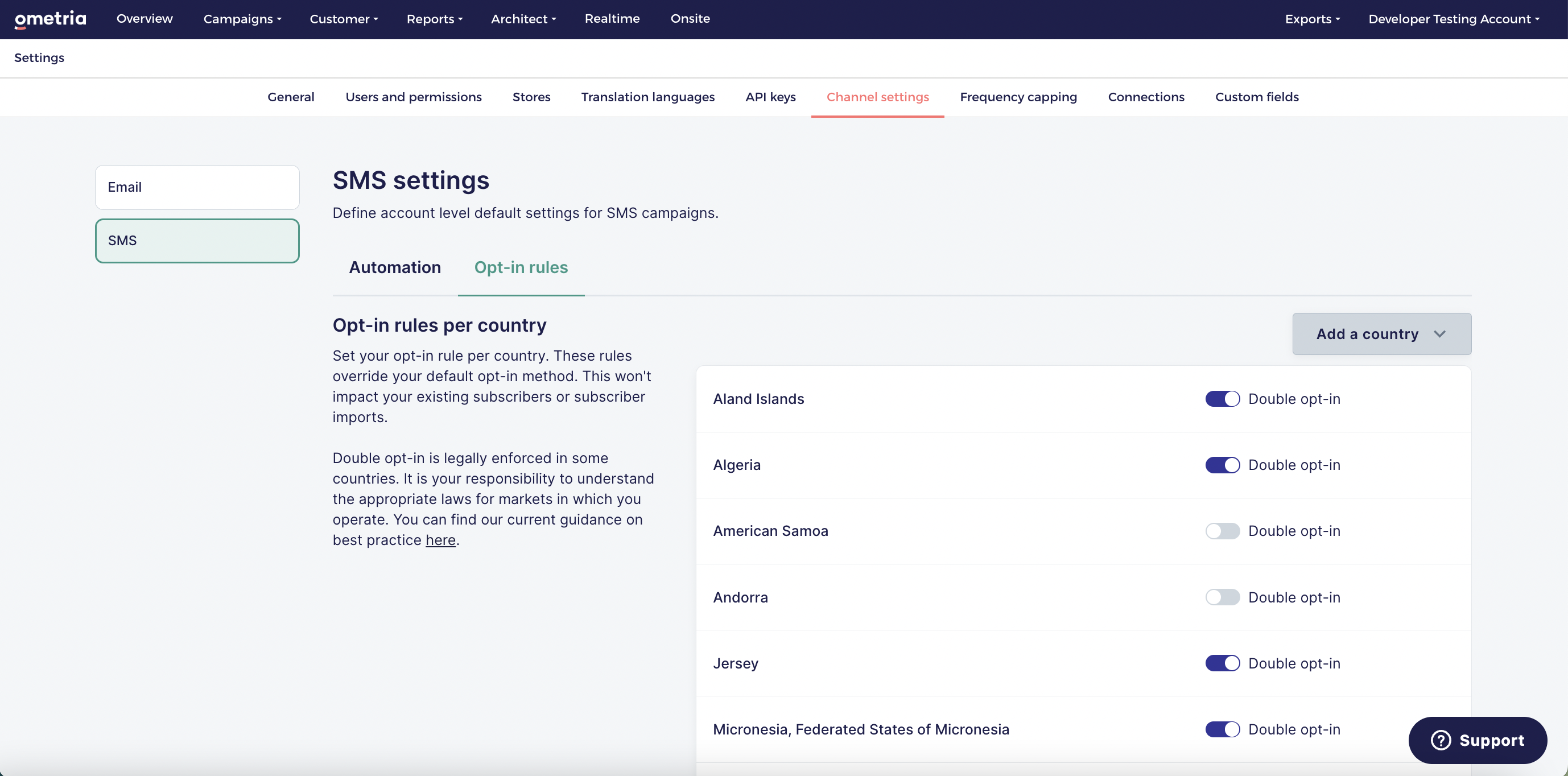Screen dimensions: 1568x776
Task: Open the API keys tab
Action: coord(770,97)
